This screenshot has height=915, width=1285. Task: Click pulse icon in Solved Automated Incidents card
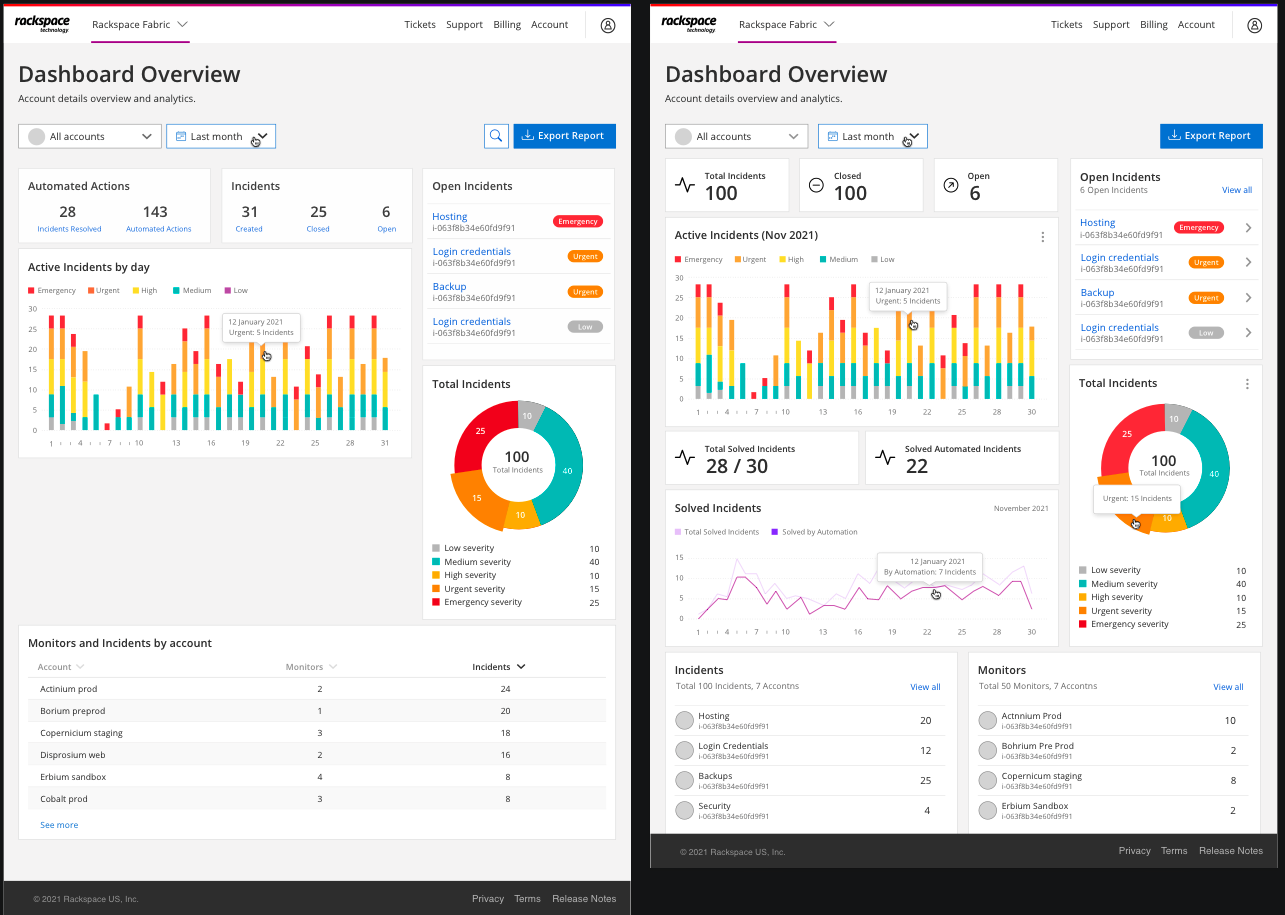click(885, 458)
